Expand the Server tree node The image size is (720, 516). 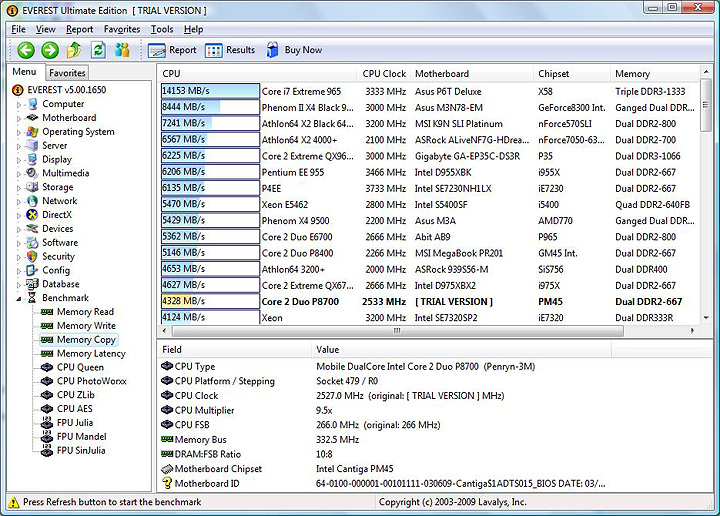(x=19, y=146)
